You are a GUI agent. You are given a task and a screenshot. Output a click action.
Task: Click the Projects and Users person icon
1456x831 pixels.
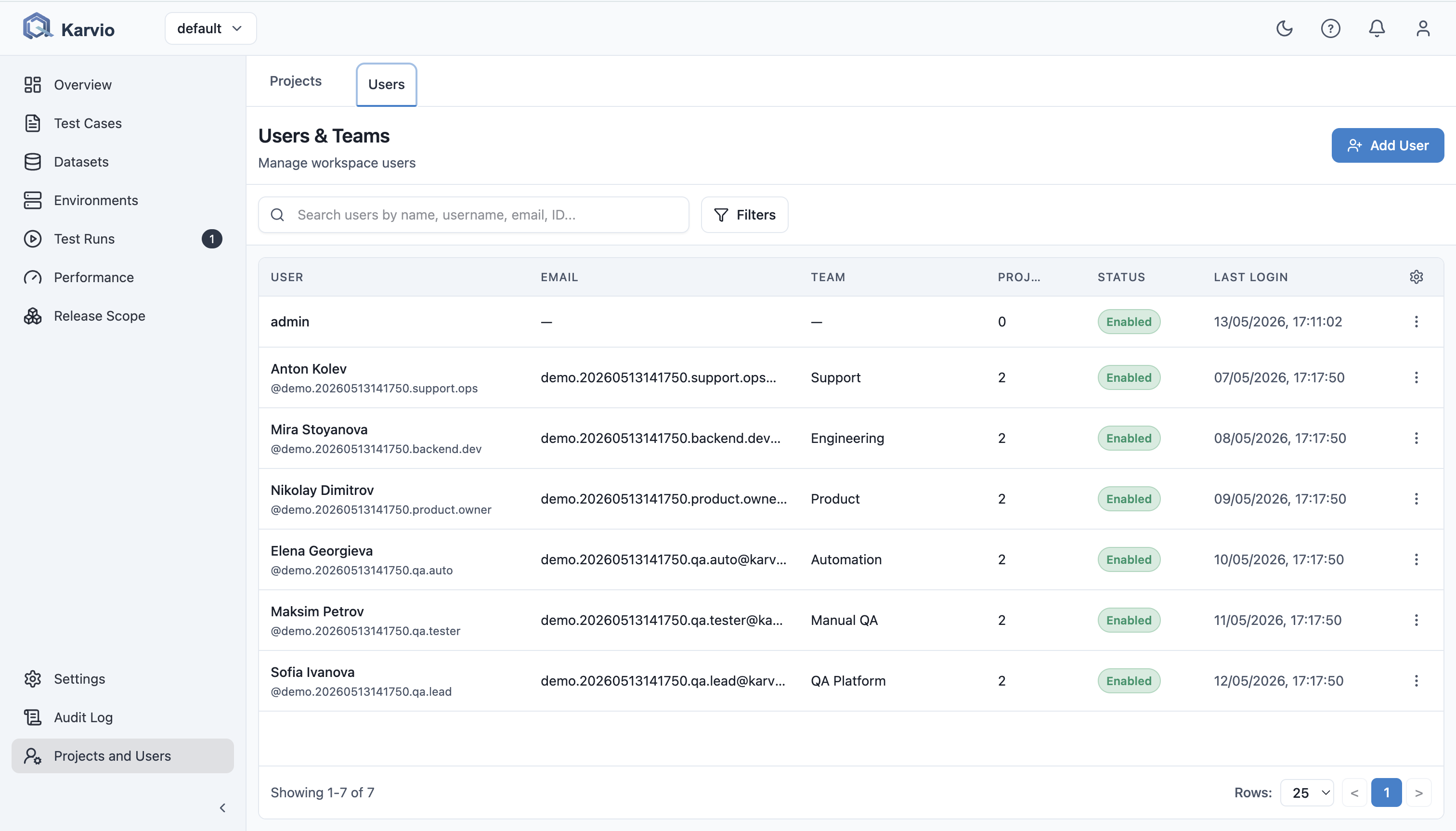coord(33,756)
